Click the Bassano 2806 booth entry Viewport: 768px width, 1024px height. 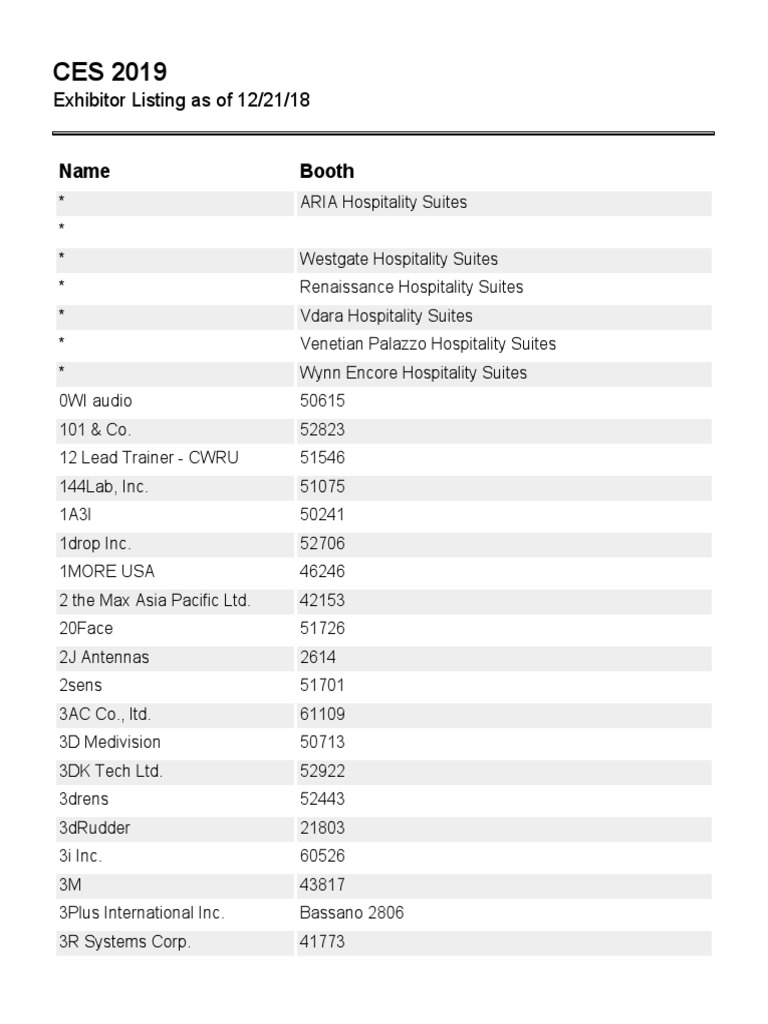tap(351, 913)
